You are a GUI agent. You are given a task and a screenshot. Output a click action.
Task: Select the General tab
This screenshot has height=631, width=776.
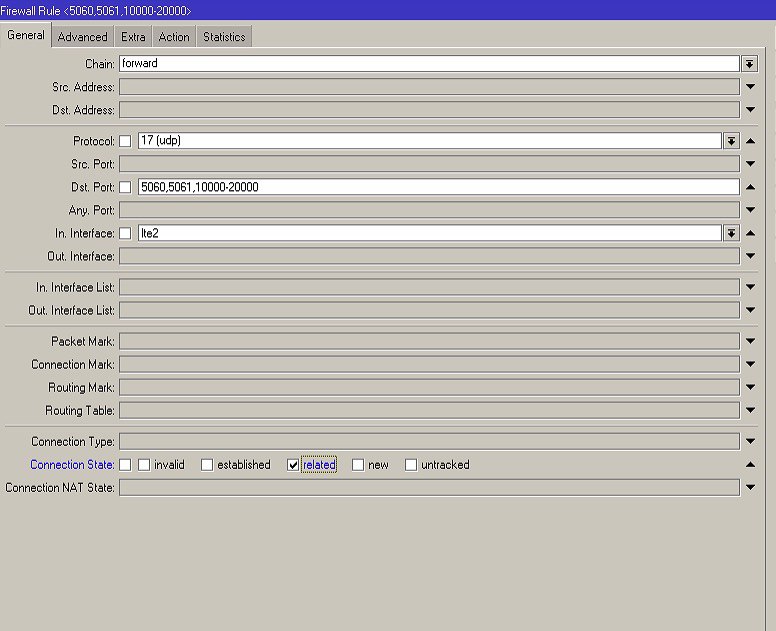point(26,35)
